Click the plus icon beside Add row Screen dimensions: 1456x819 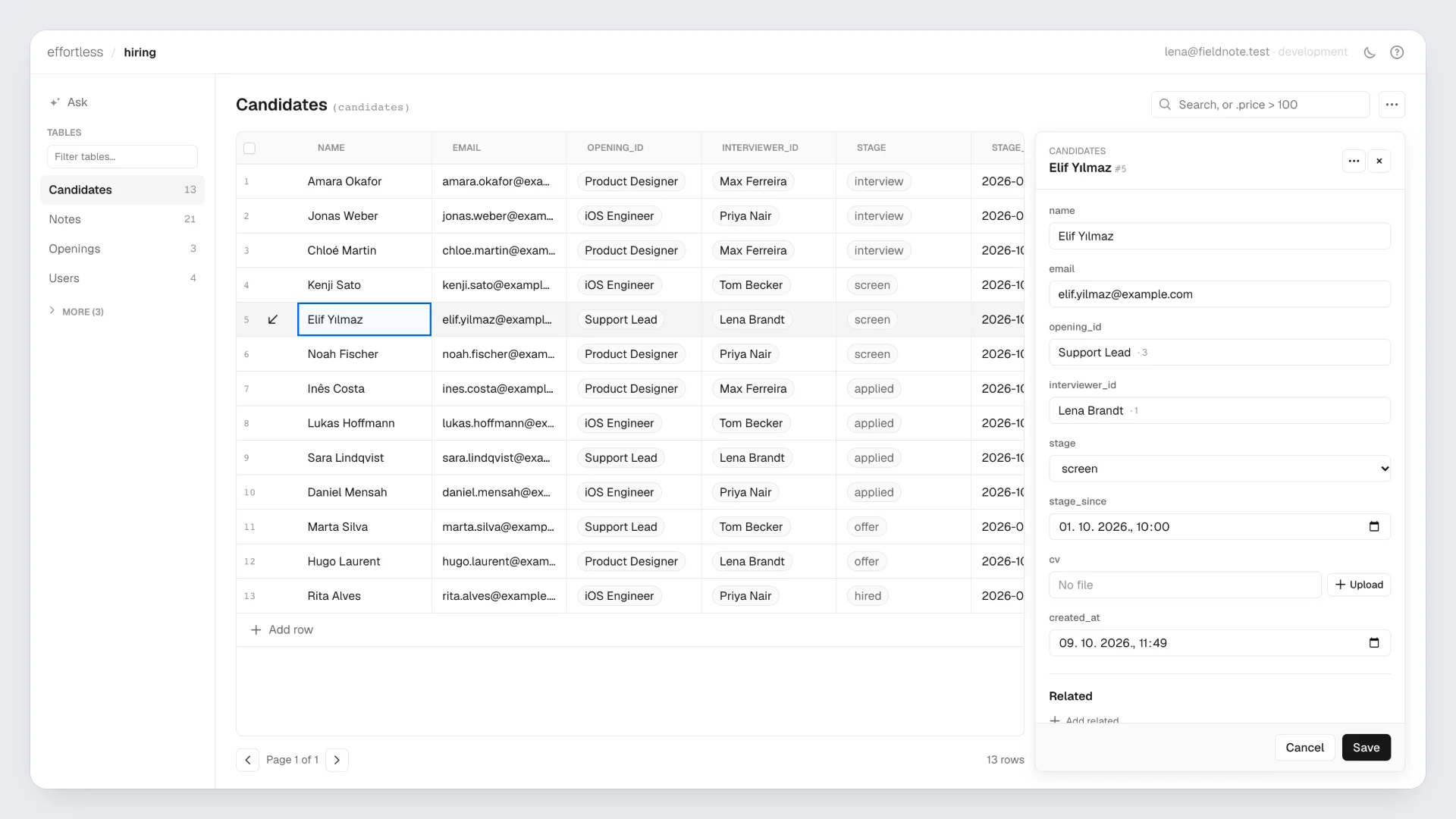pos(256,629)
